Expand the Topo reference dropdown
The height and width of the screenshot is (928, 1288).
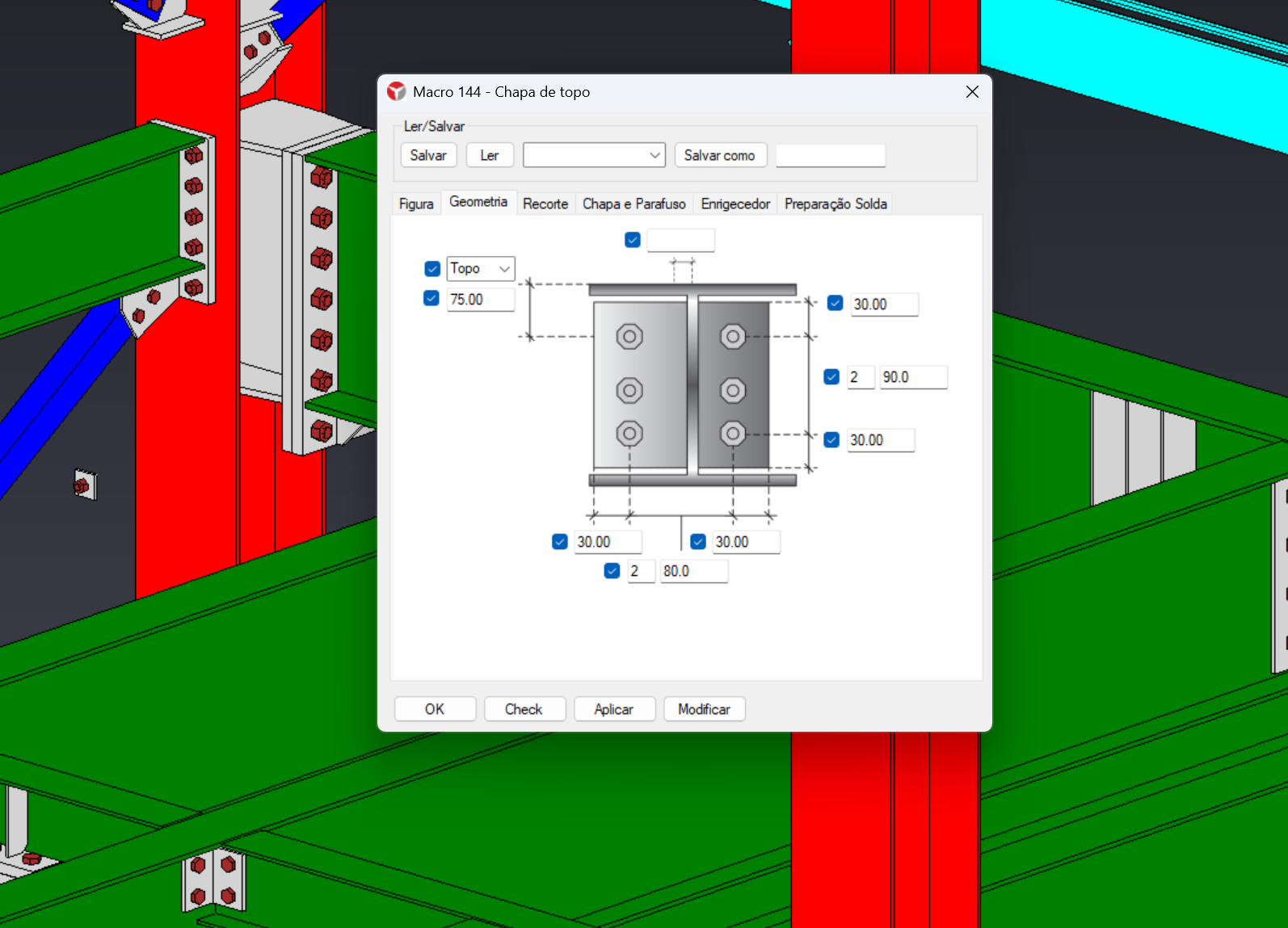(481, 268)
